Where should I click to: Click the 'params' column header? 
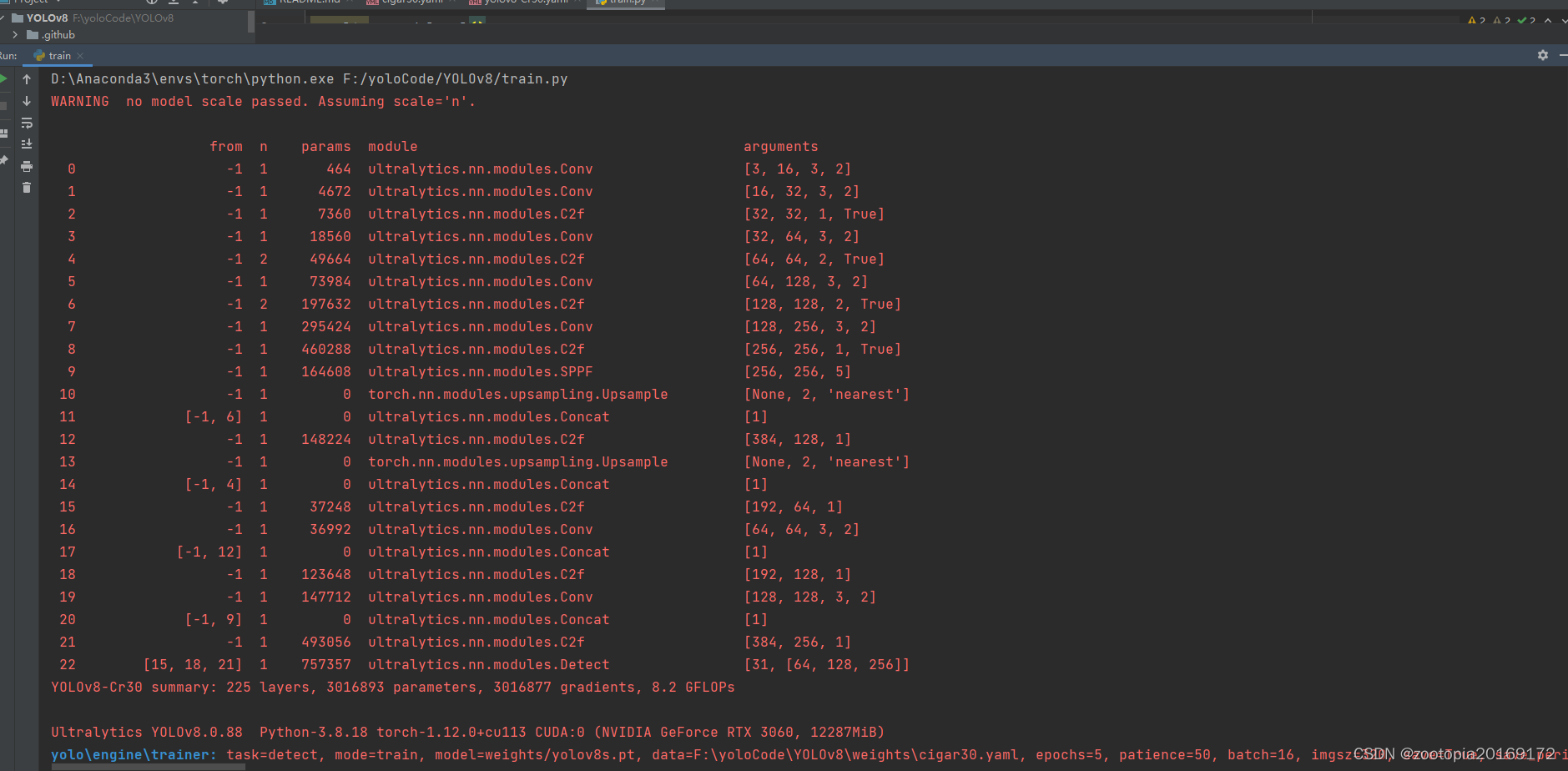pyautogui.click(x=326, y=147)
